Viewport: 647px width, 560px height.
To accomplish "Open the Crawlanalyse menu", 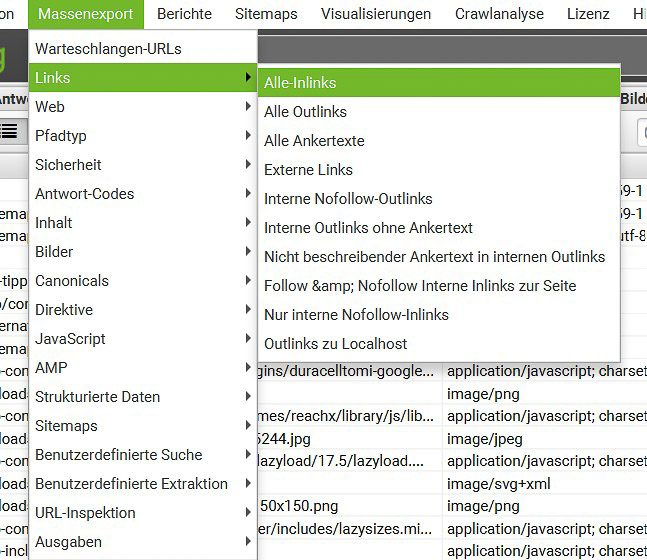I will click(x=499, y=14).
